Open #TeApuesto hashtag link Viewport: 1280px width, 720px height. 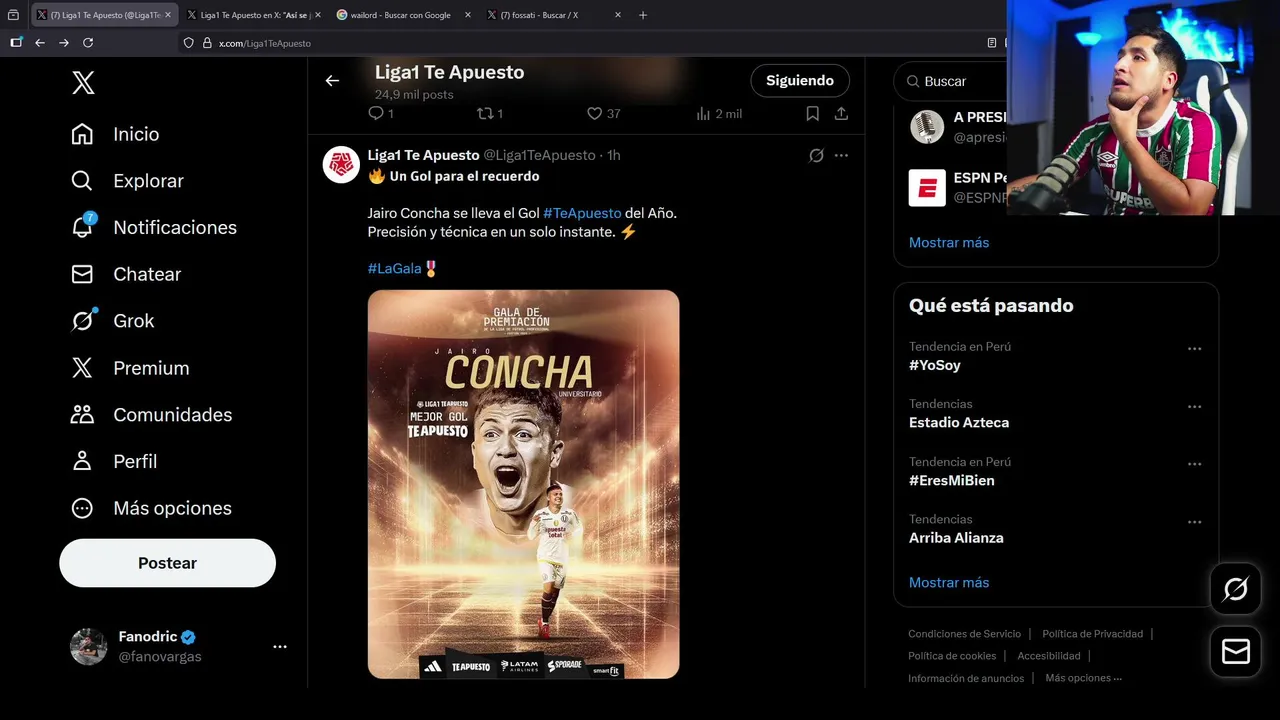click(582, 213)
